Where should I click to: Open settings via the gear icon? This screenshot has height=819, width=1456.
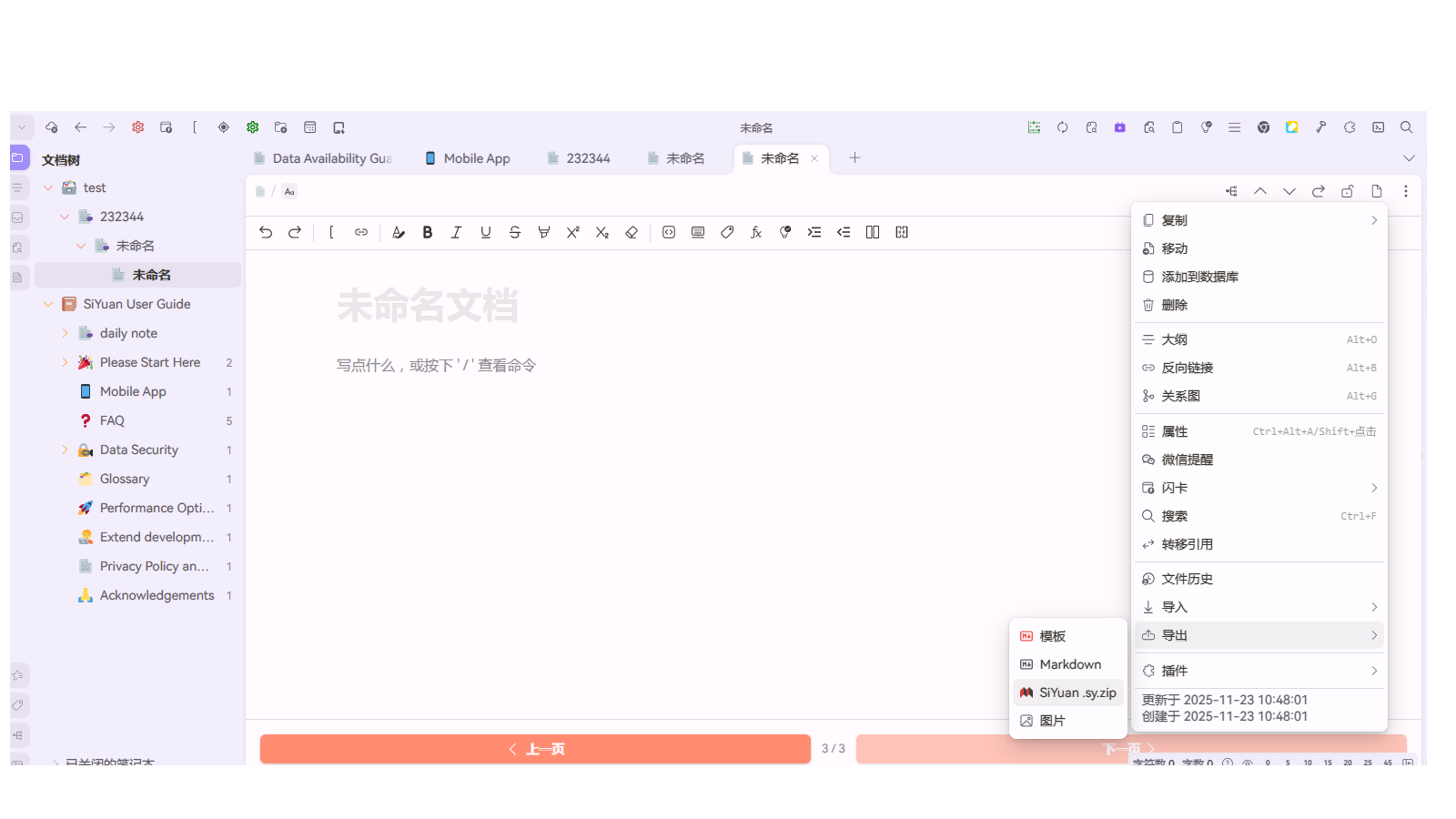137,127
